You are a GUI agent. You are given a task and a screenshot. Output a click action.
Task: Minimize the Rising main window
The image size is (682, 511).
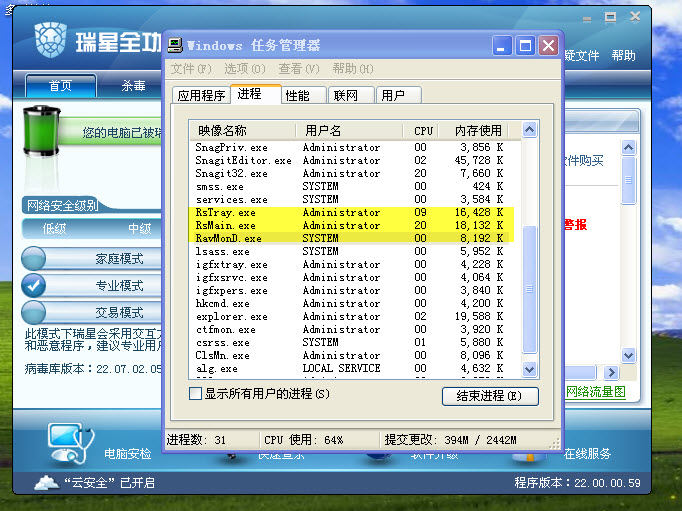tap(587, 18)
